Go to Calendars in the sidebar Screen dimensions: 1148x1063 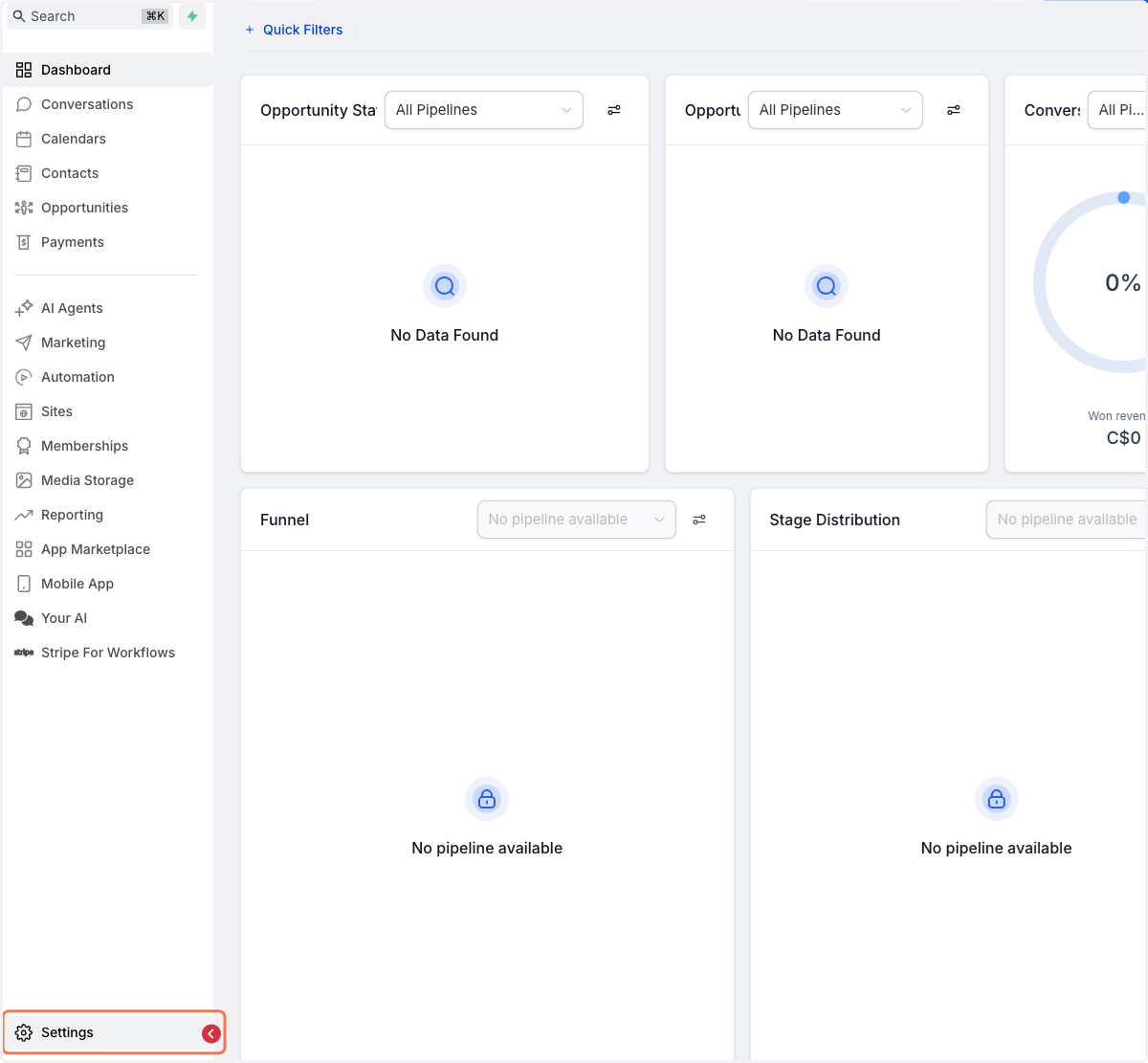pos(108,139)
